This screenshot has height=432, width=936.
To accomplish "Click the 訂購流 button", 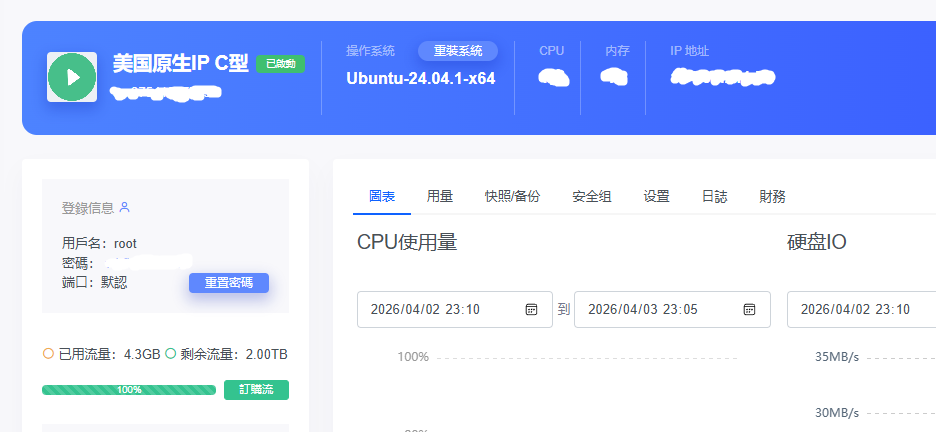I will 256,390.
